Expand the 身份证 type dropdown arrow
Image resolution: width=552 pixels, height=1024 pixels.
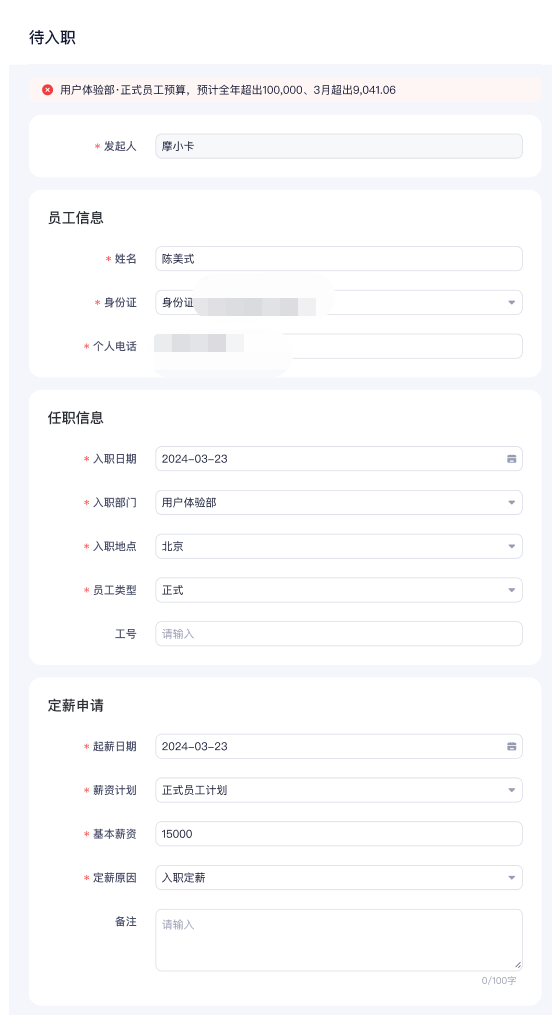(x=511, y=302)
